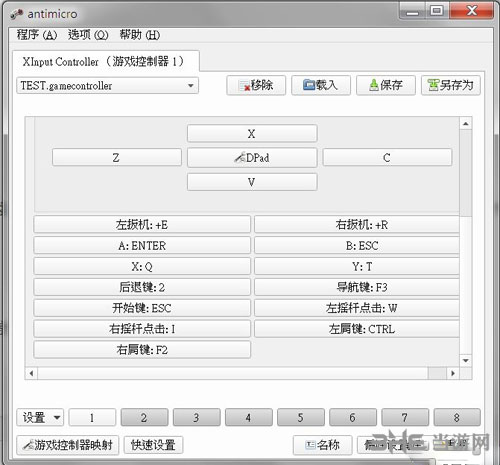
Task: Open the DPad settings button
Action: (x=252, y=157)
